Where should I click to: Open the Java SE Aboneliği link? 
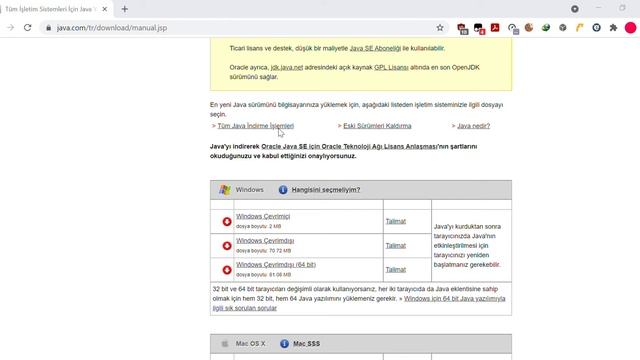point(375,48)
